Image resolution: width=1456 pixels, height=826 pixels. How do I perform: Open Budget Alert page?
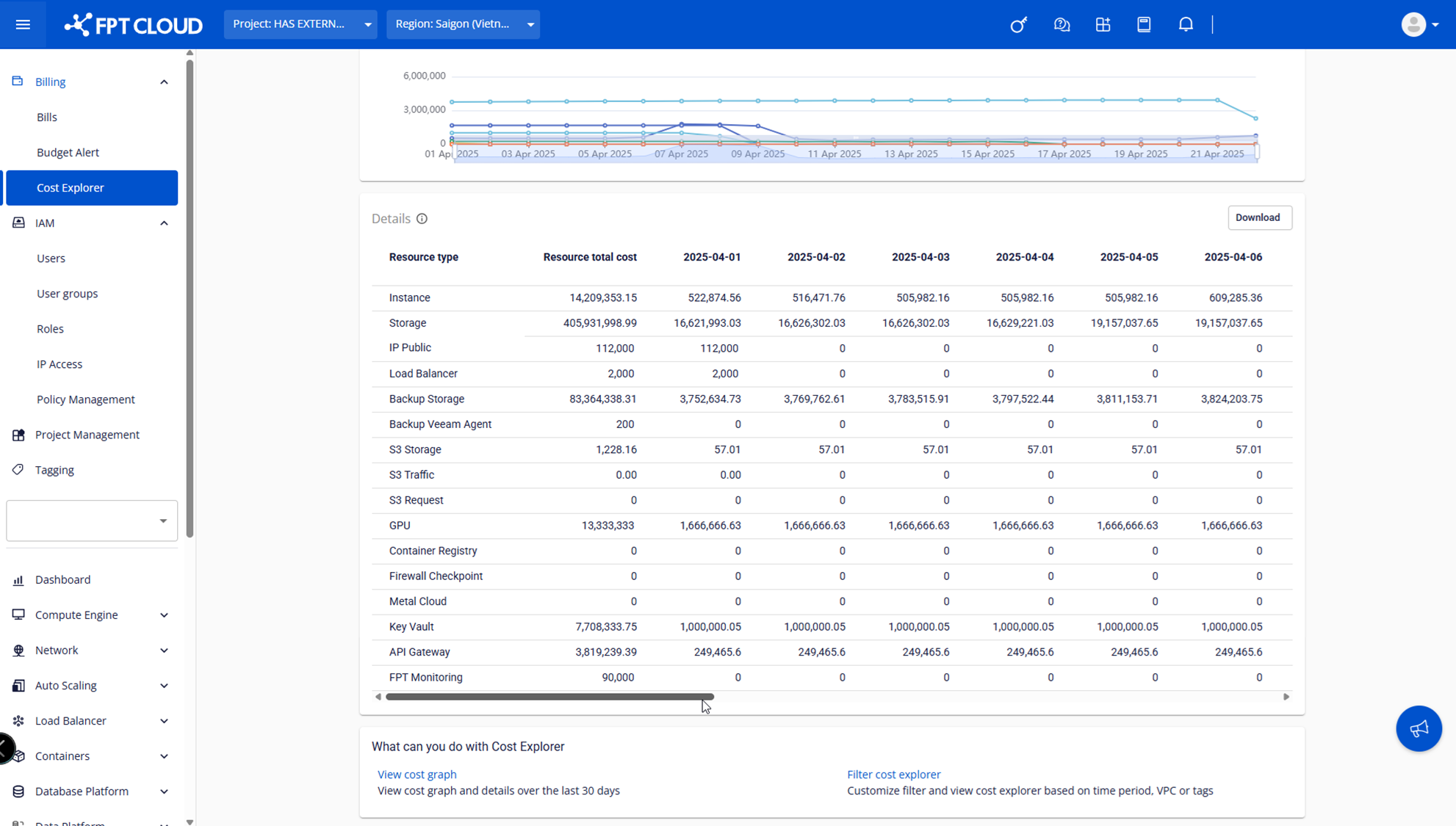(x=68, y=152)
